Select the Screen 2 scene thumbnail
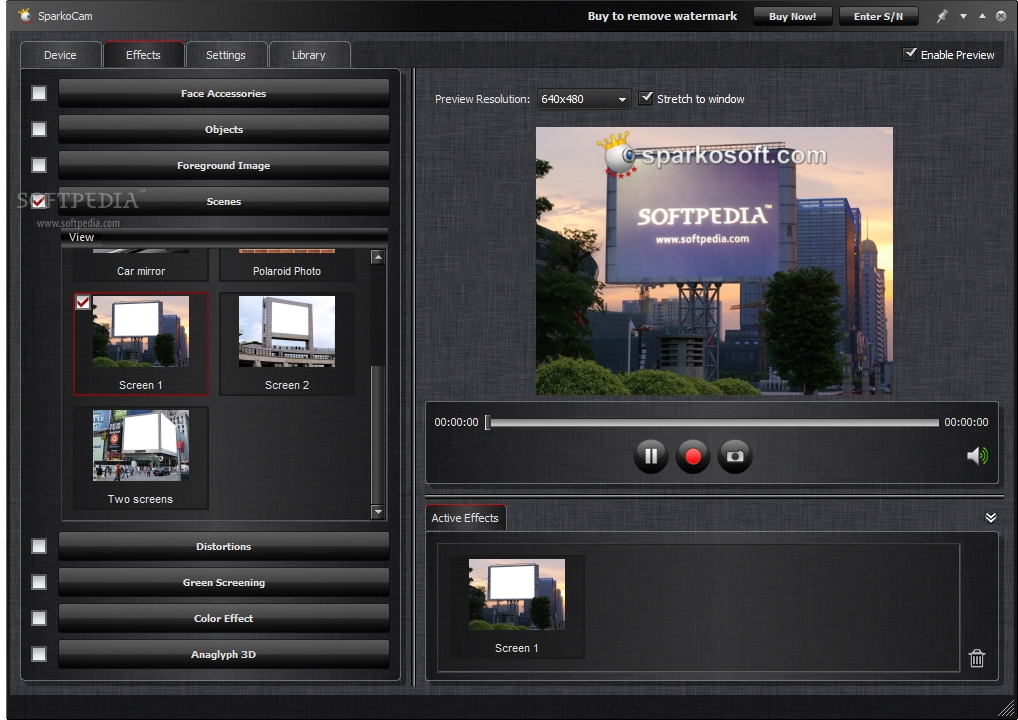The height and width of the screenshot is (720, 1018). click(287, 343)
